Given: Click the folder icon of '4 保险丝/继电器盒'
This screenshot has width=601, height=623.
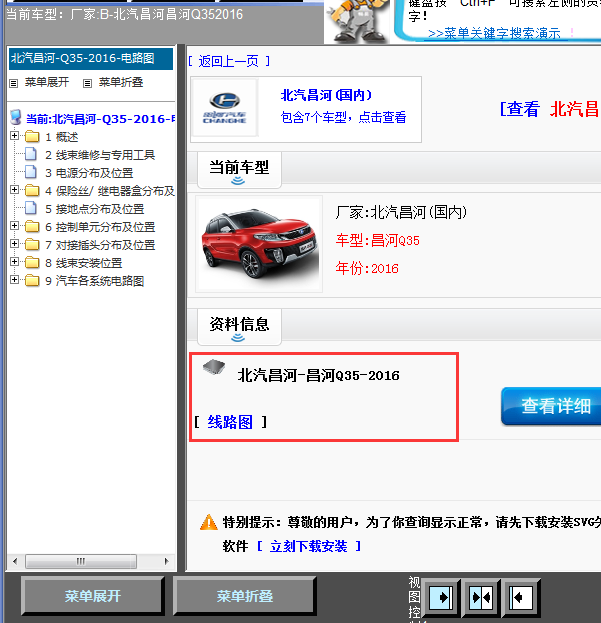Looking at the screenshot, I should [32, 190].
